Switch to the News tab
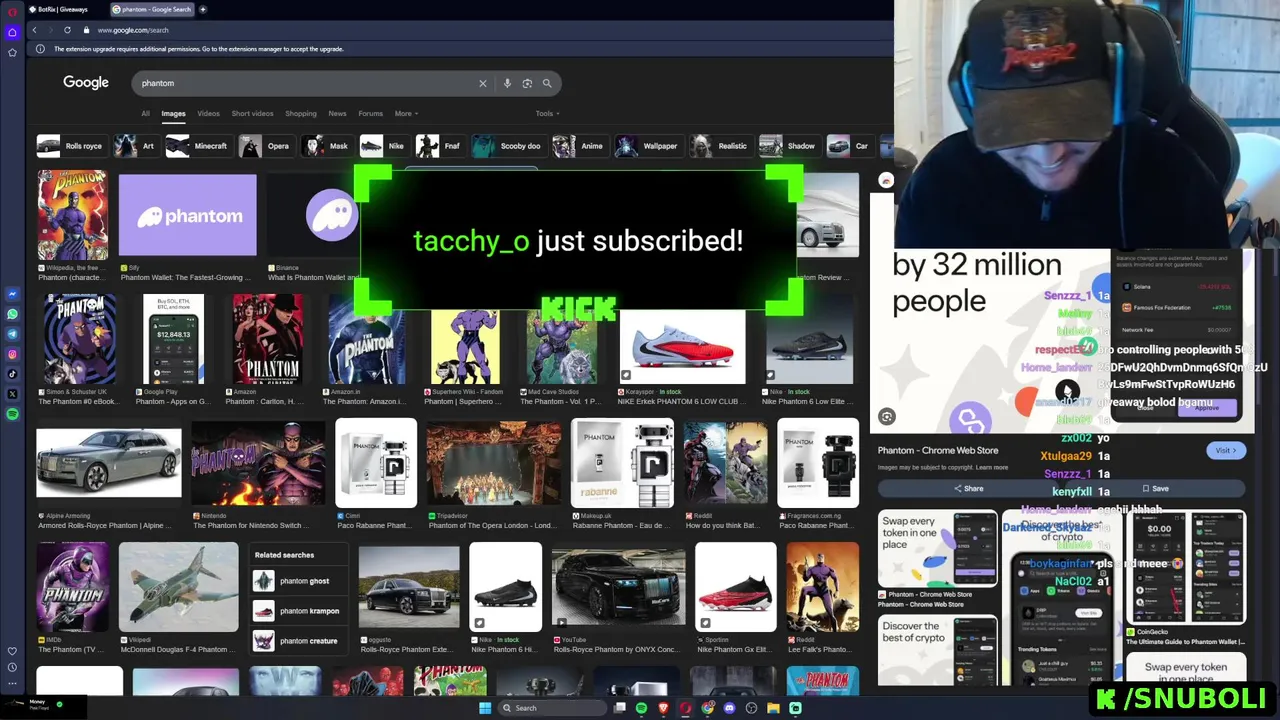This screenshot has width=1280, height=720. pos(337,113)
